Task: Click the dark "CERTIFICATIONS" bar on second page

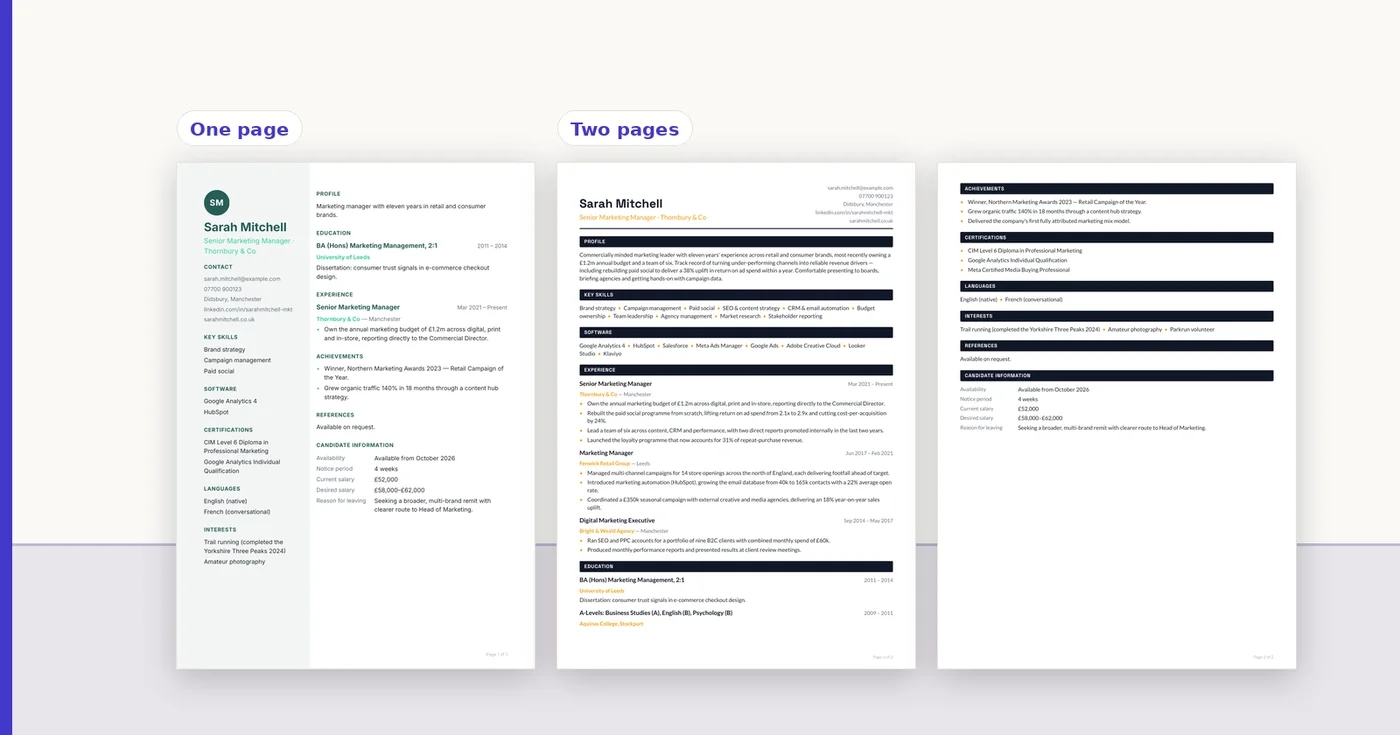Action: coord(1117,238)
